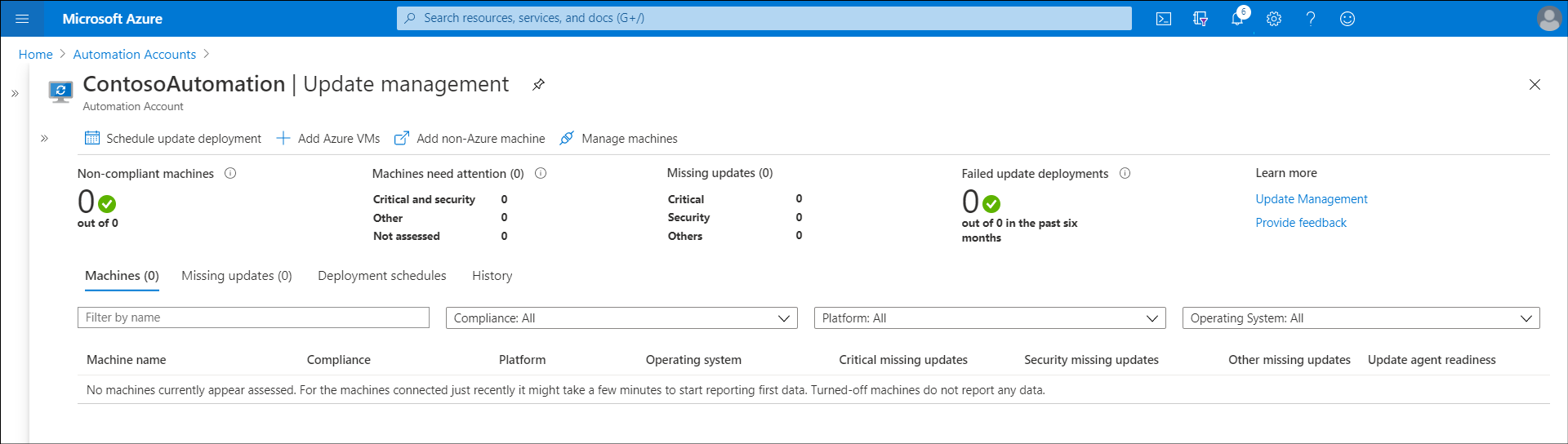Go to Home breadcrumb
The width and height of the screenshot is (1568, 444).
(35, 55)
